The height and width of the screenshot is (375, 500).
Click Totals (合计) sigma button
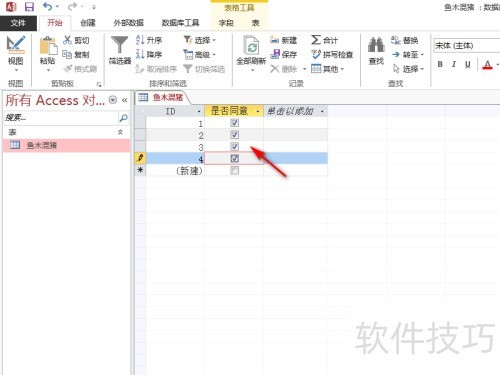pyautogui.click(x=324, y=40)
